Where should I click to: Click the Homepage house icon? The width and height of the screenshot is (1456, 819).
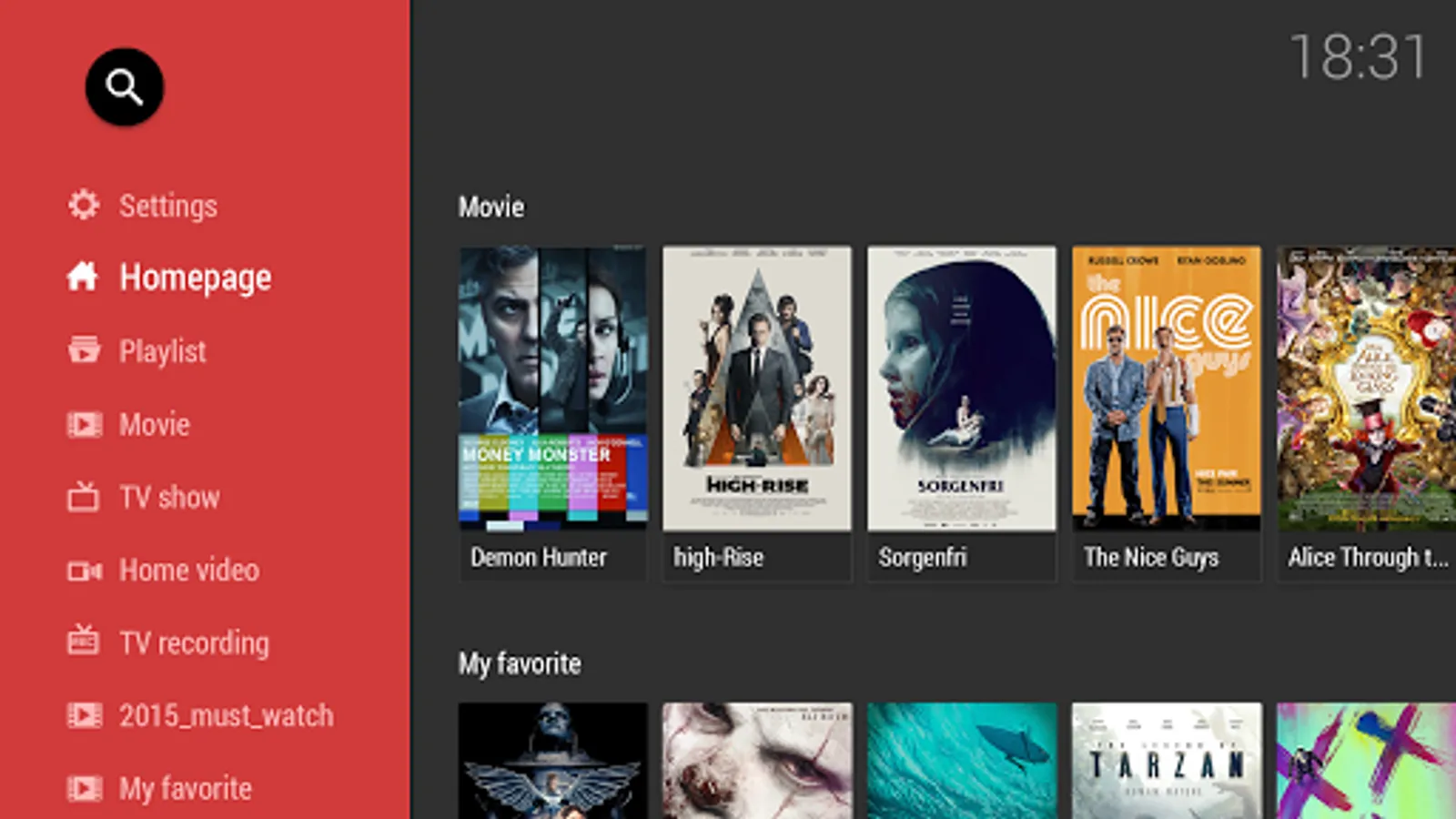coord(83,277)
